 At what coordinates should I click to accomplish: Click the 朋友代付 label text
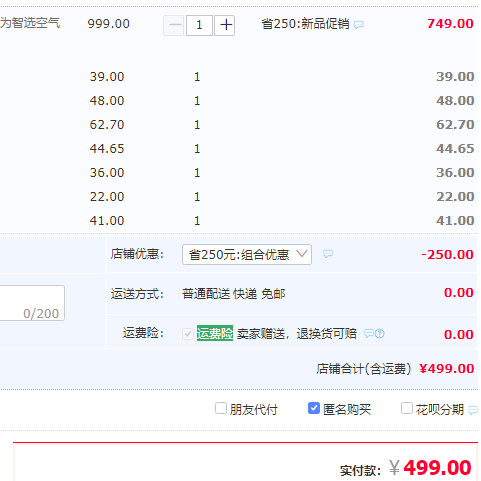coord(254,409)
